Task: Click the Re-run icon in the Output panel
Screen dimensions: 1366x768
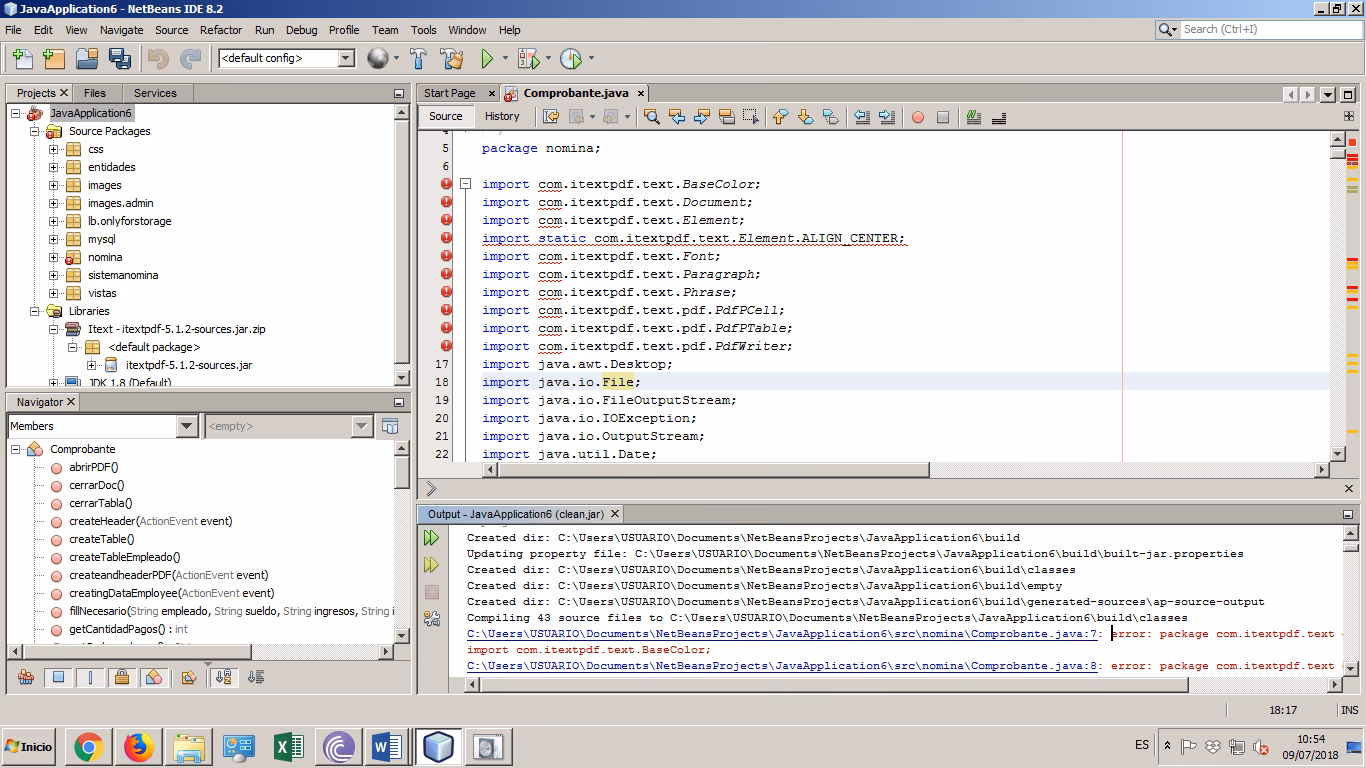Action: coord(431,538)
